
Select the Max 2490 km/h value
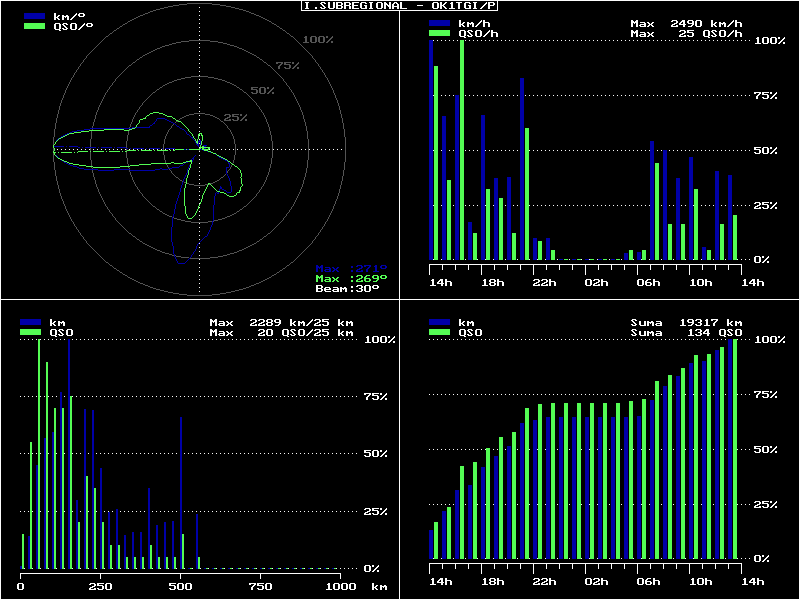click(686, 23)
